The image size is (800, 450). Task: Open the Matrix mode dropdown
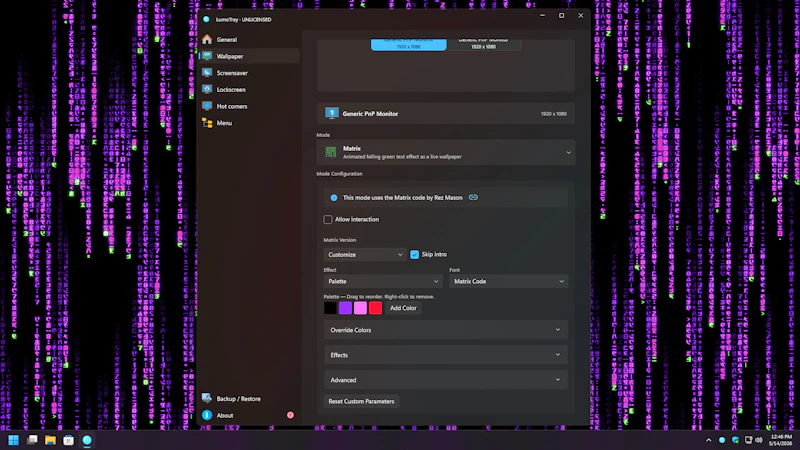[x=446, y=152]
